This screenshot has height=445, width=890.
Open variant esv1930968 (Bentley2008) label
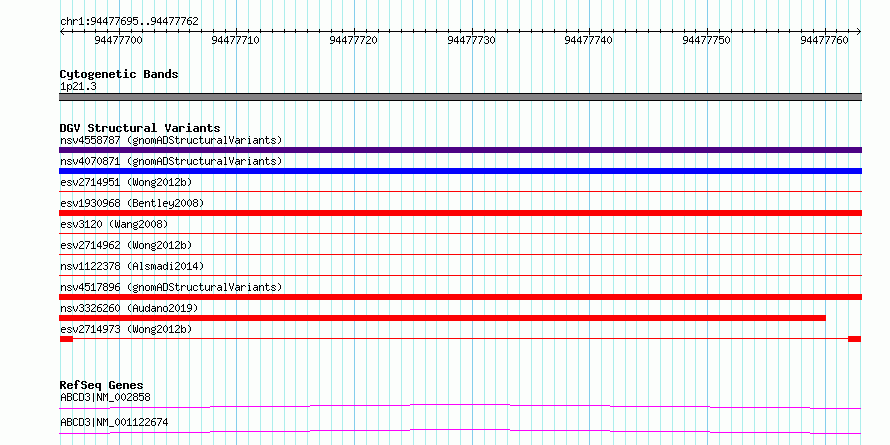click(132, 203)
